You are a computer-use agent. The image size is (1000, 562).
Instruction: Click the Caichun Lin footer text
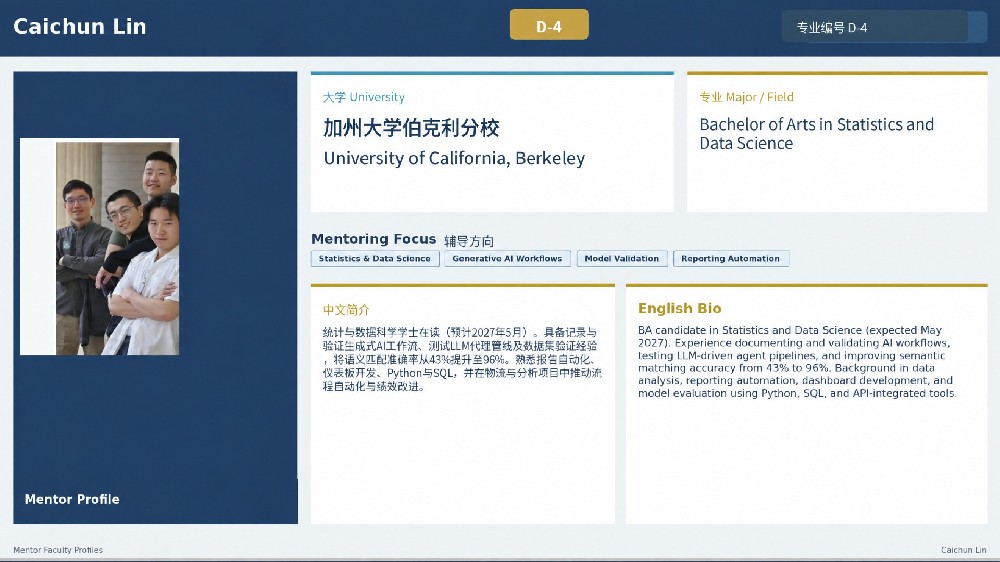(963, 550)
